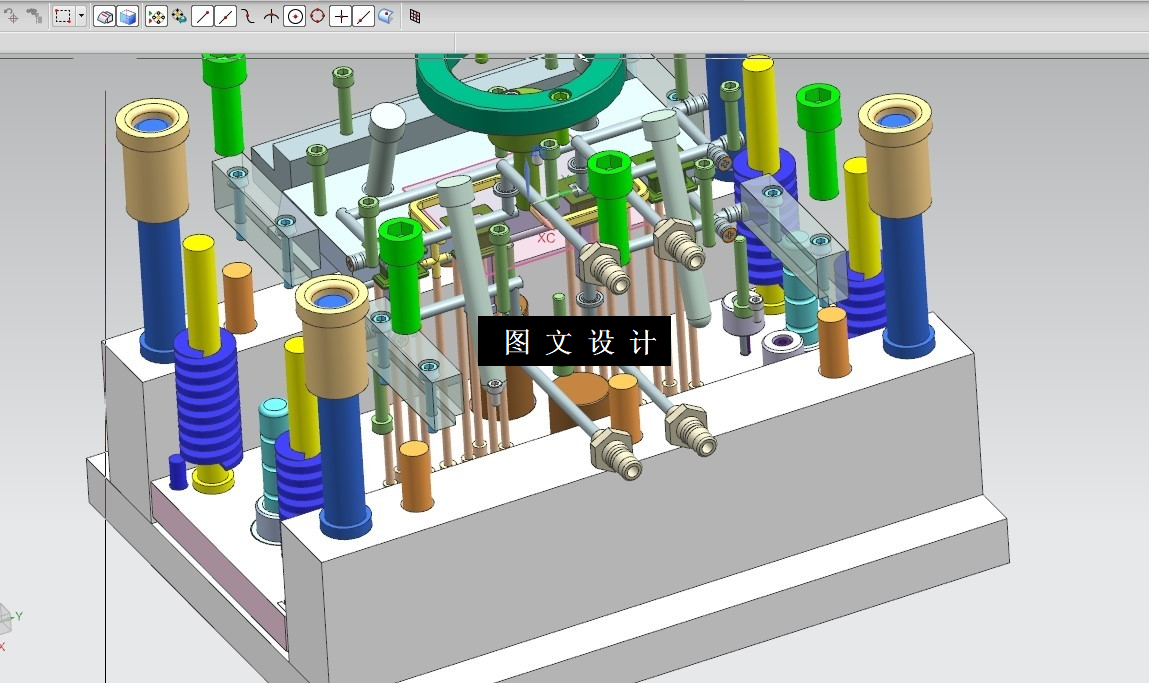Click the blue cube view icon
This screenshot has height=683, width=1149.
tap(128, 16)
